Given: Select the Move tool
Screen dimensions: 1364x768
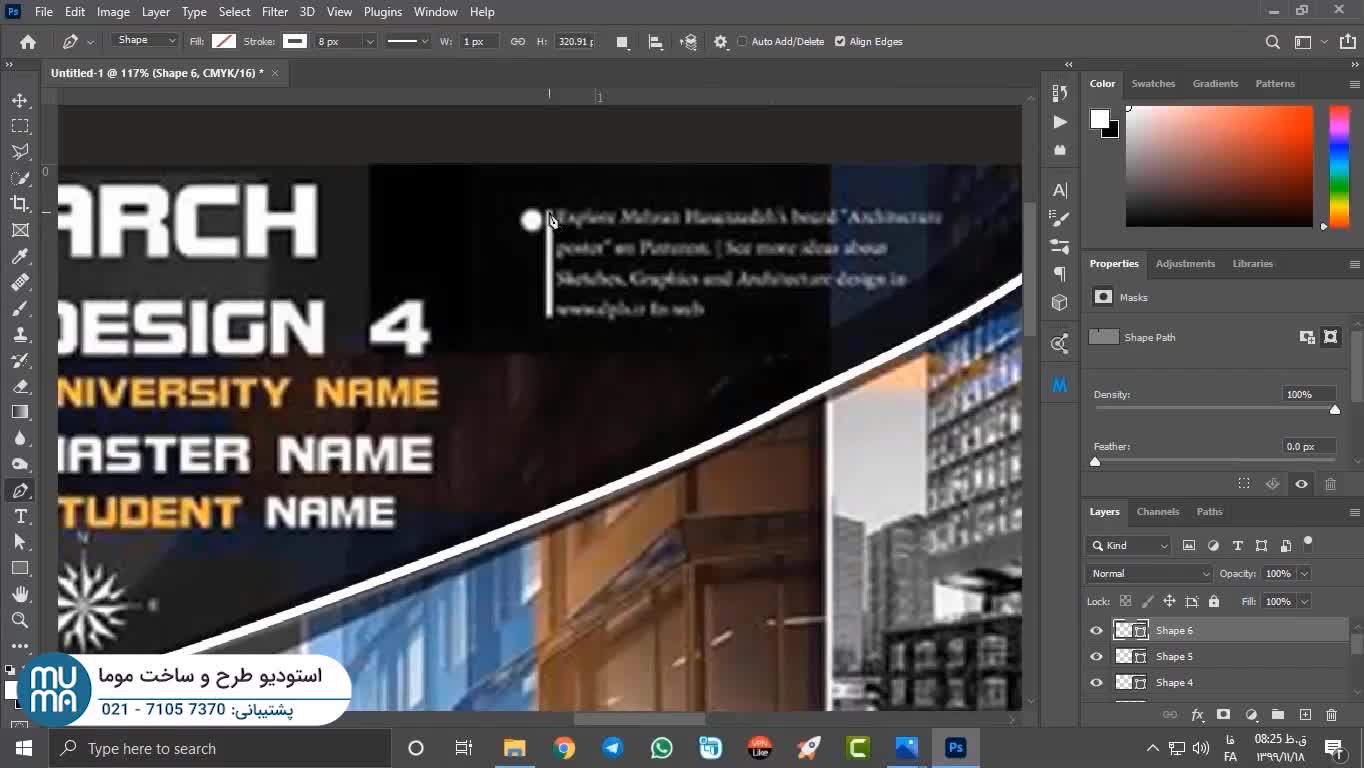Looking at the screenshot, I should pos(20,101).
